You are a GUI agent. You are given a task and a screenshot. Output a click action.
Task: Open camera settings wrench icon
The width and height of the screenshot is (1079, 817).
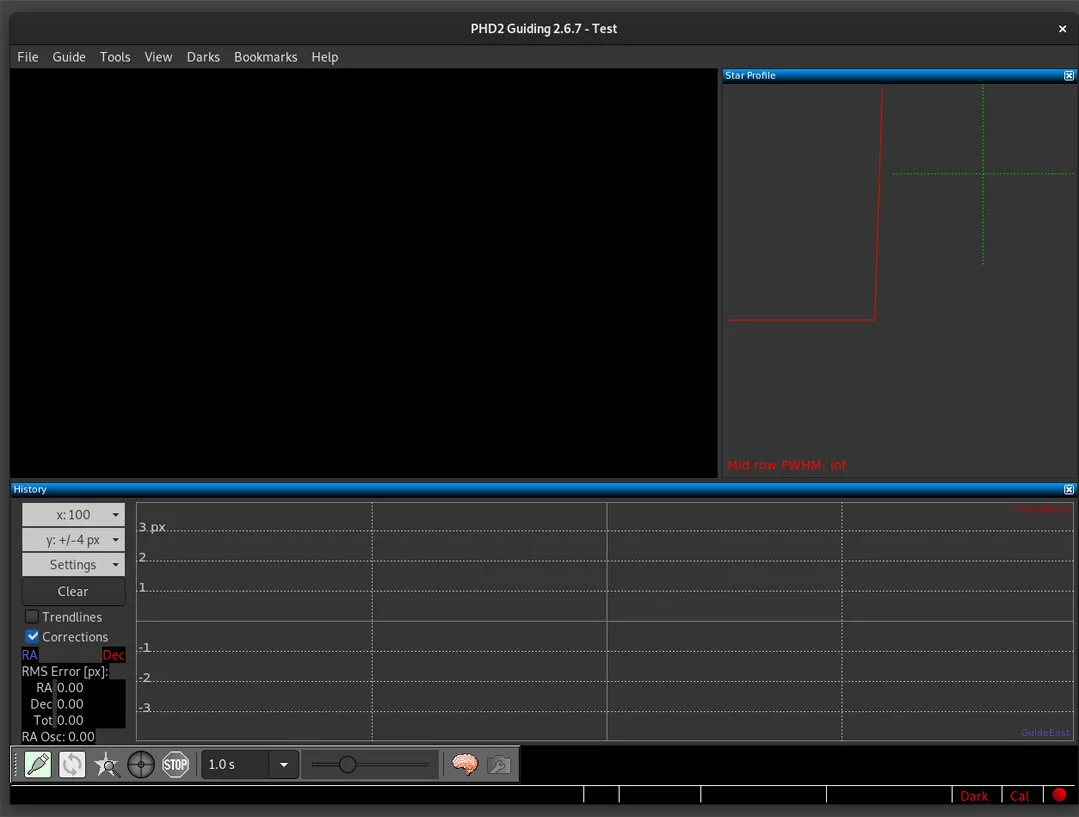click(x=499, y=765)
